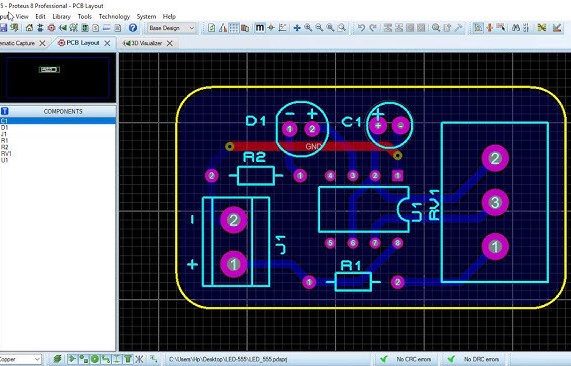
Task: Click the Block Rotate toolbar icon
Action: pos(410,28)
